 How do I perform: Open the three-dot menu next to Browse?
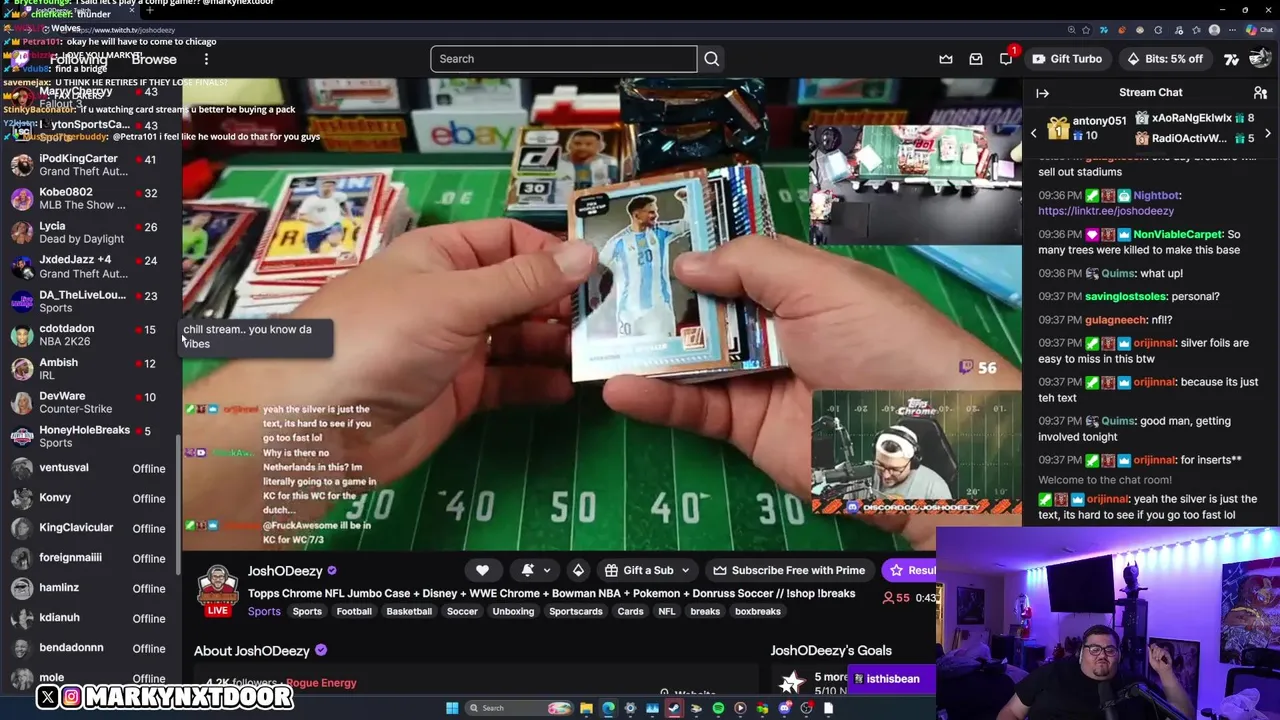pyautogui.click(x=206, y=59)
